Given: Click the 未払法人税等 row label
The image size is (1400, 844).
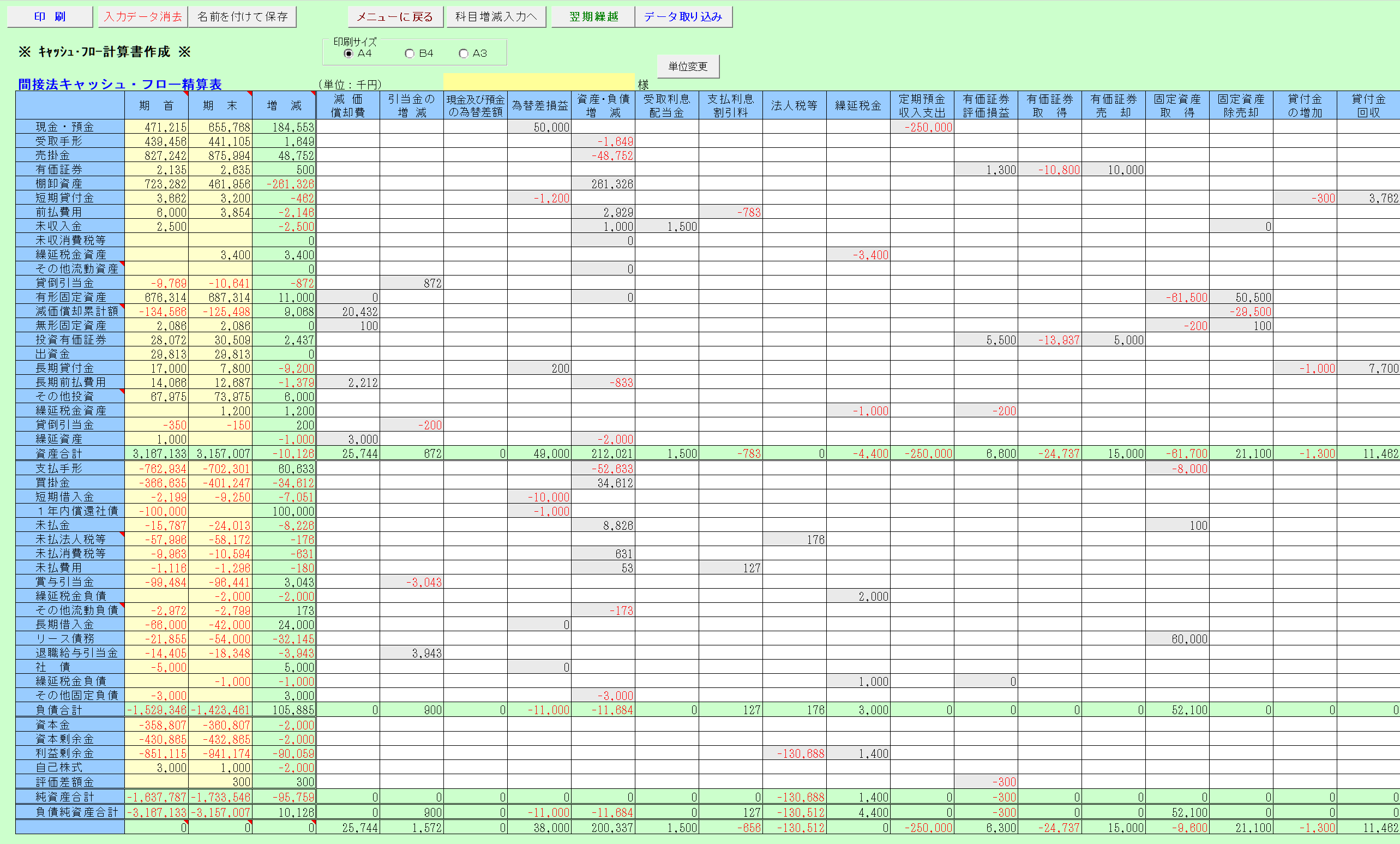Looking at the screenshot, I should click(70, 540).
